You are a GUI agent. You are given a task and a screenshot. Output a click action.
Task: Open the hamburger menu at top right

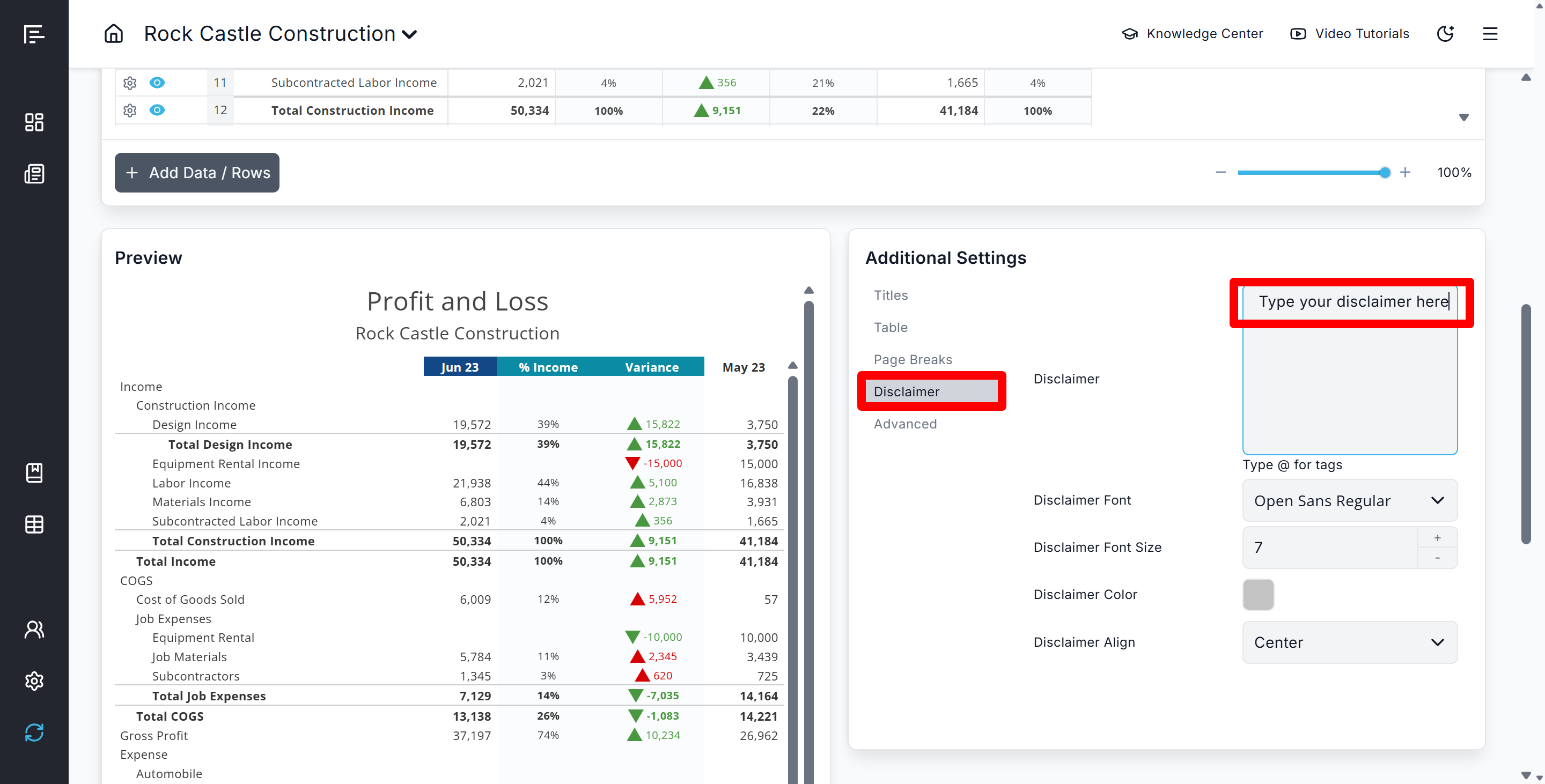click(1490, 34)
